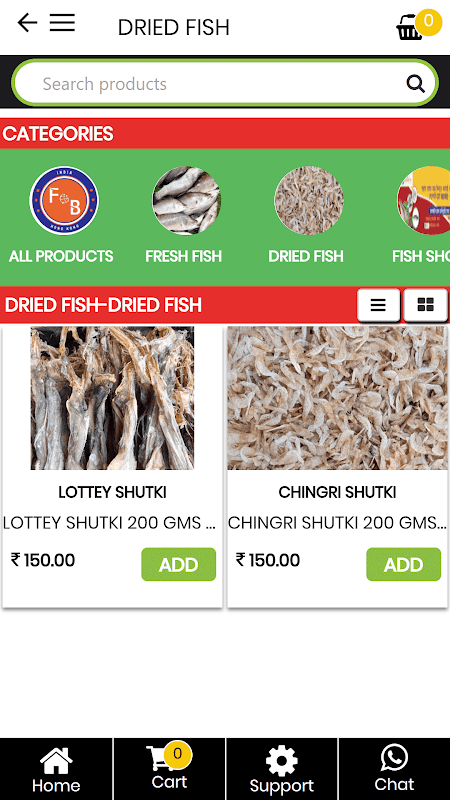The width and height of the screenshot is (450, 800).
Task: Switch to grid view layout
Action: coord(426,305)
